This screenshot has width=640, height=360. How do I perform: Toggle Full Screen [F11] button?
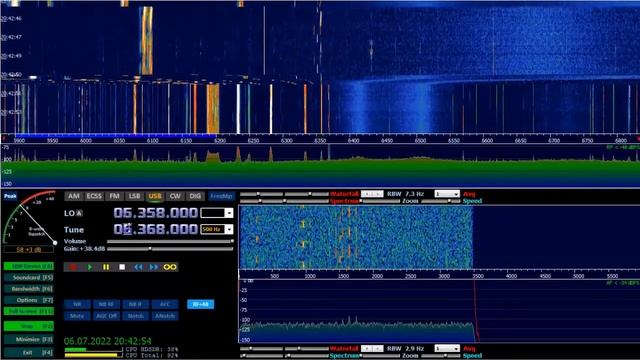click(29, 311)
